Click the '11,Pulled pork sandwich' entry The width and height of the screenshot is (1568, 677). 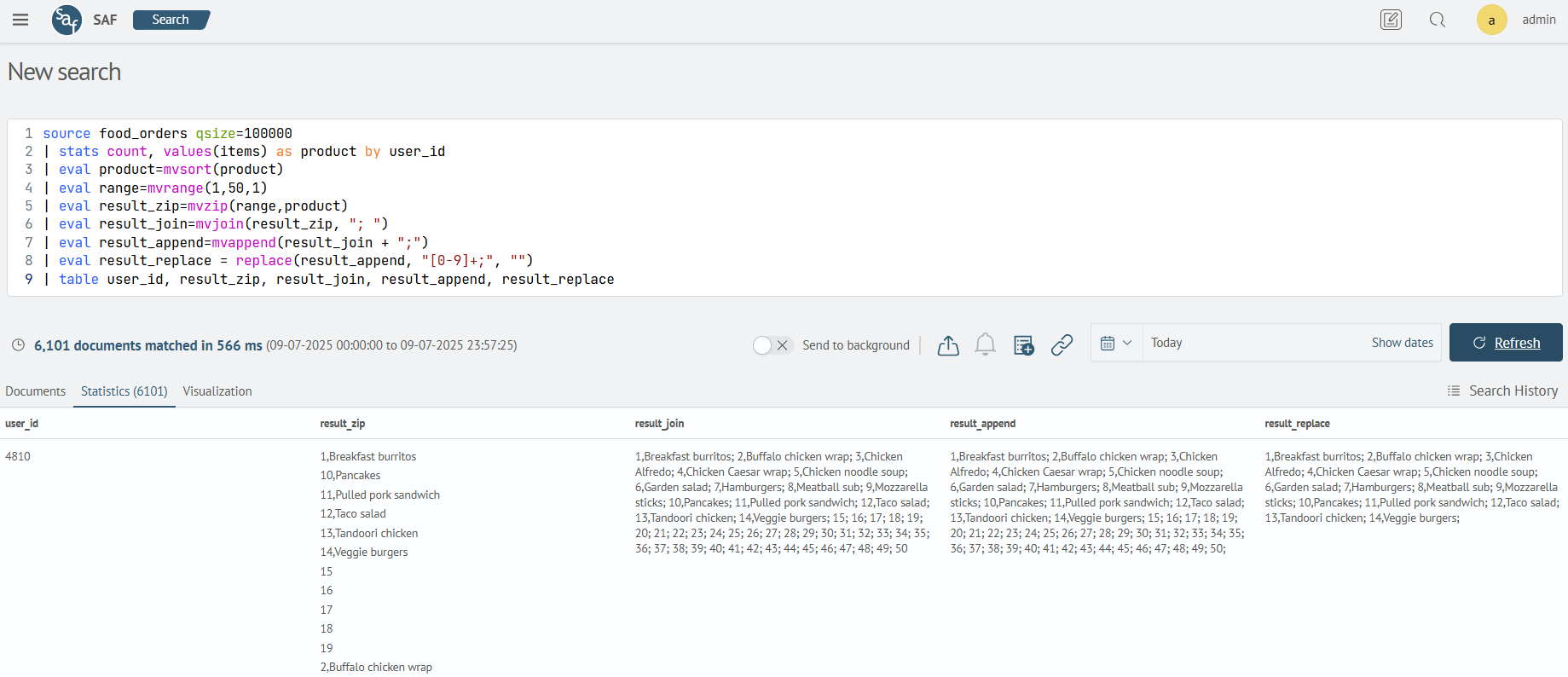(380, 495)
